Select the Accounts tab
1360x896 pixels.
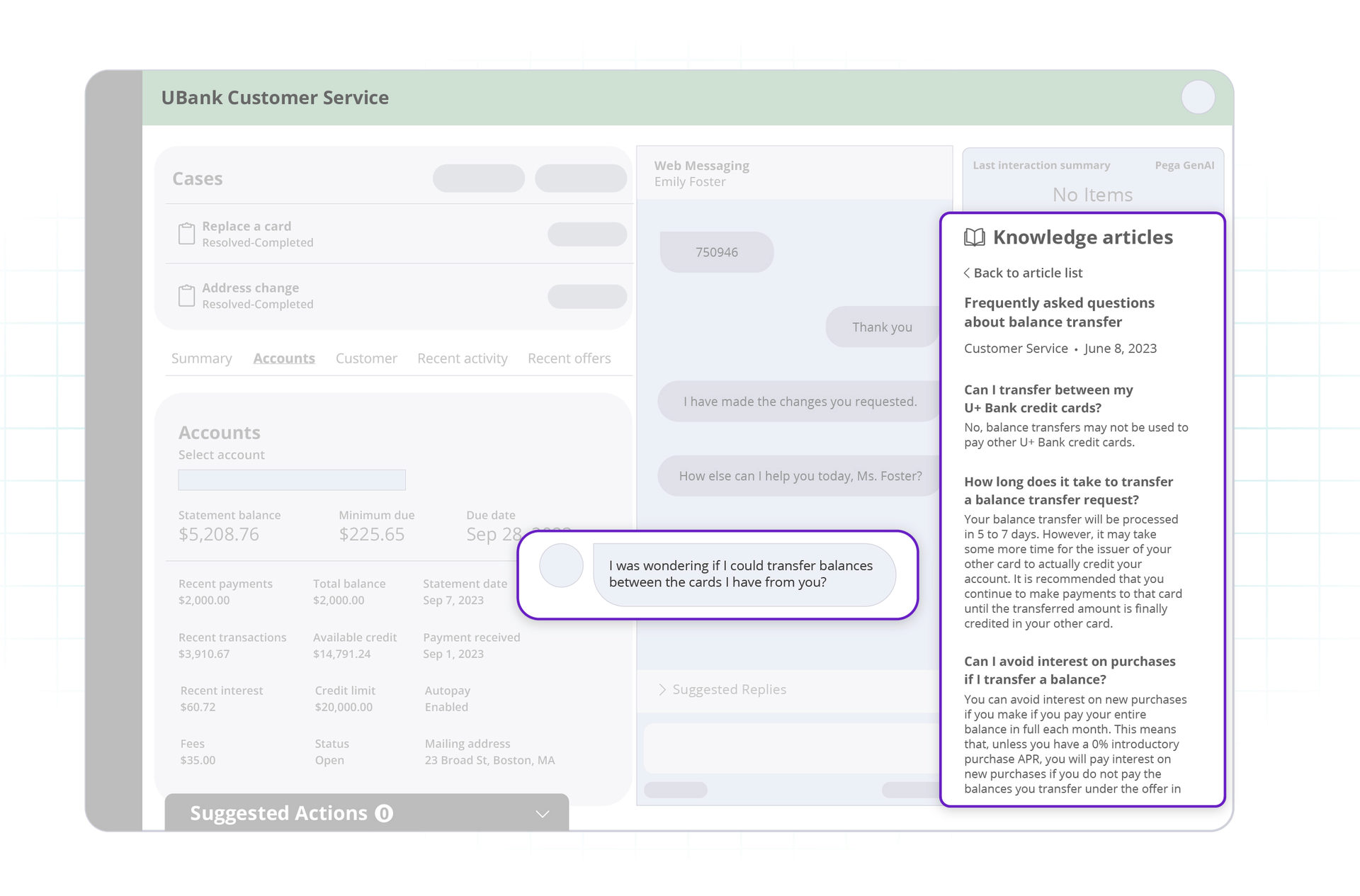coord(284,358)
